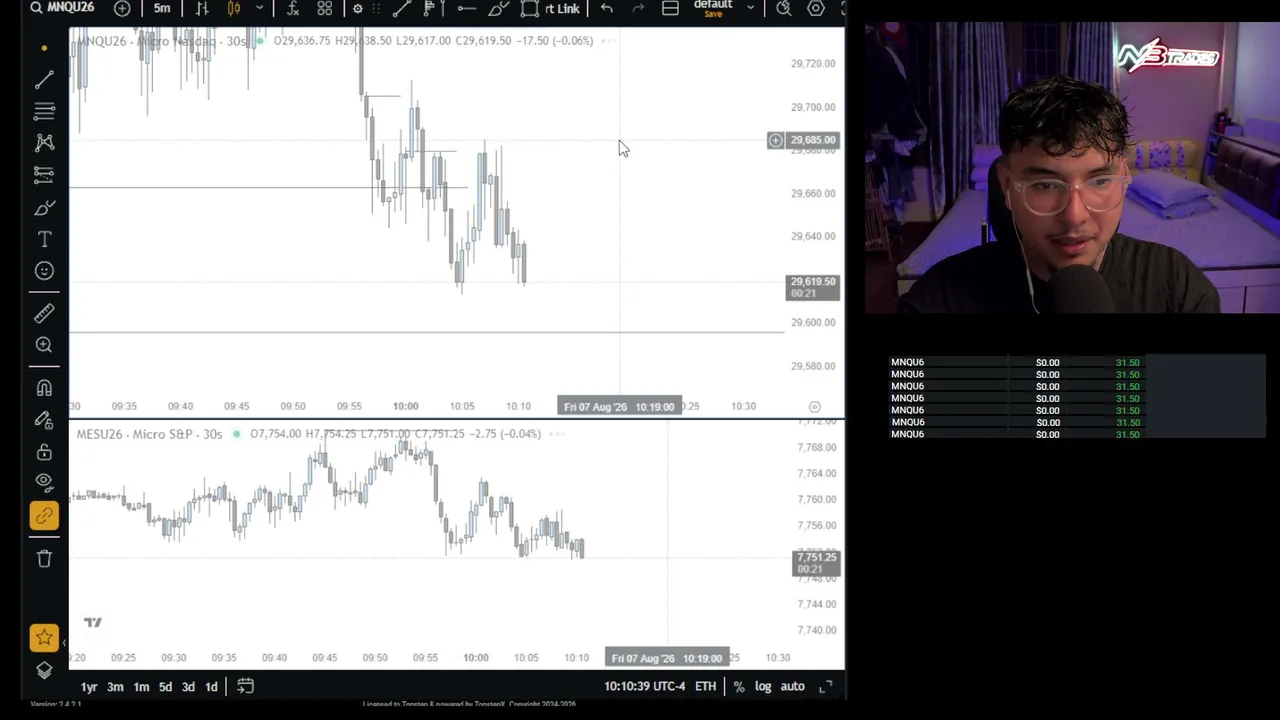The height and width of the screenshot is (720, 1280).
Task: Open the 5m interval selector
Action: pos(162,8)
